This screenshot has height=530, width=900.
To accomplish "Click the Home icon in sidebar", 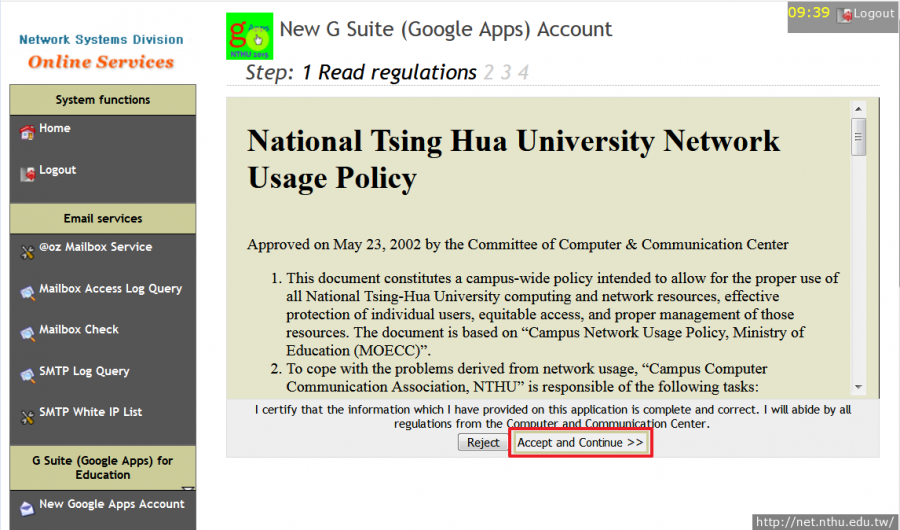I will (27, 133).
